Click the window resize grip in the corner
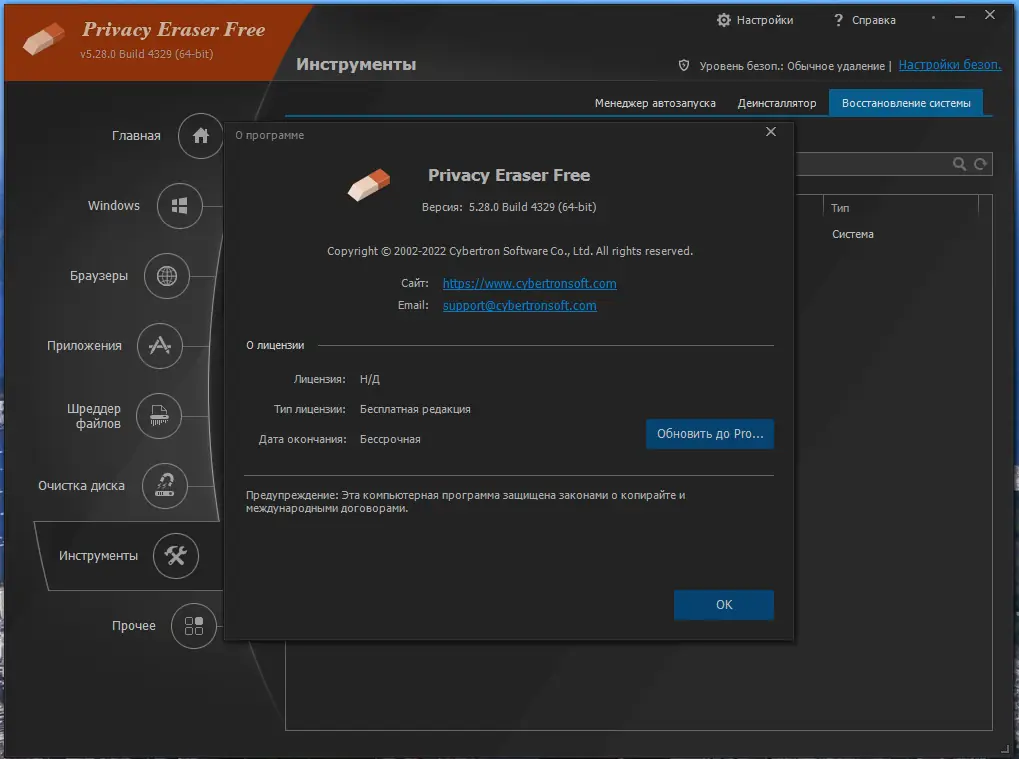Viewport: 1019px width, 759px height. 1007,748
